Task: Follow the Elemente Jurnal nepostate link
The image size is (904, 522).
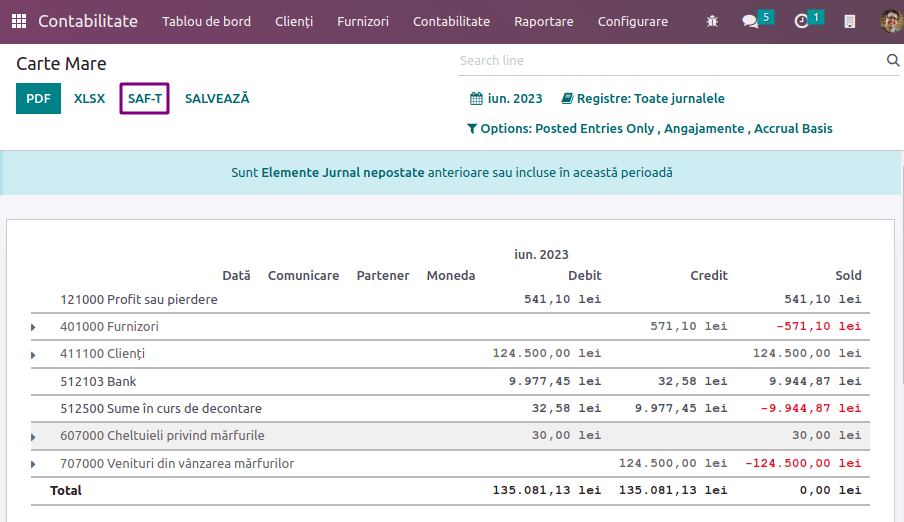Action: [x=342, y=173]
